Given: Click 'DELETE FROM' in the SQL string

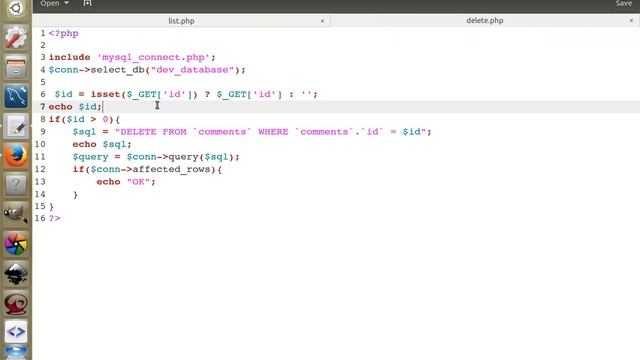Looking at the screenshot, I should (153, 132).
